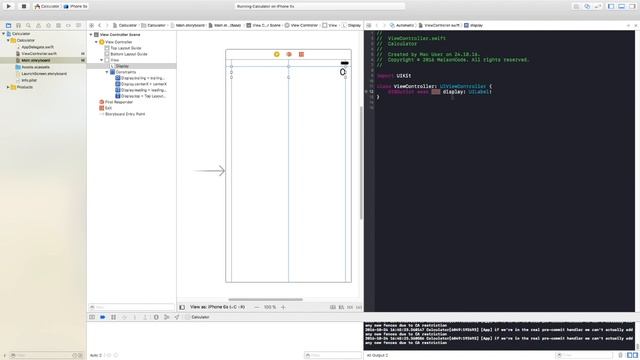Screen dimensions: 640x360
Task: Select Info.plist in the navigator
Action: click(29, 80)
